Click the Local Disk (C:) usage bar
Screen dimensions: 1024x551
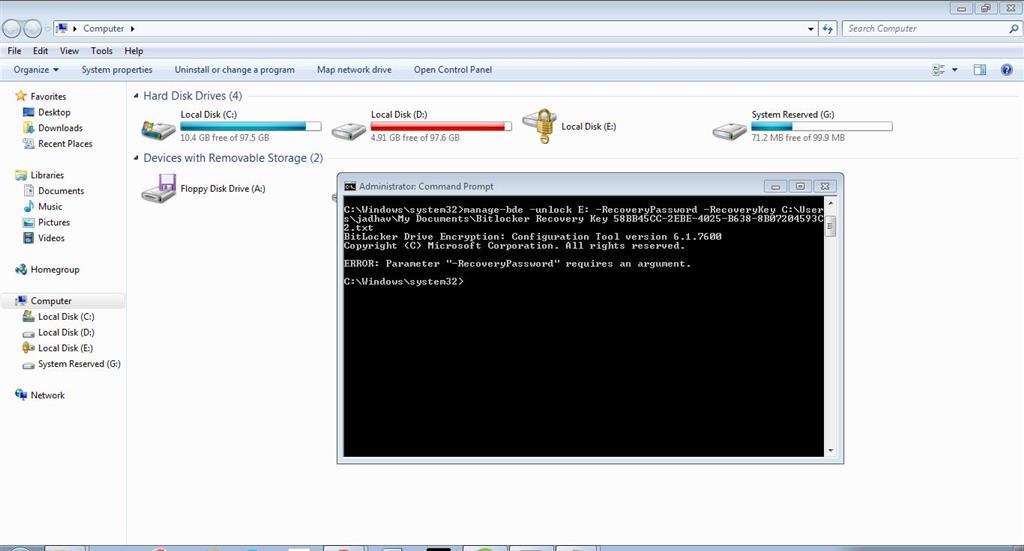(x=251, y=126)
